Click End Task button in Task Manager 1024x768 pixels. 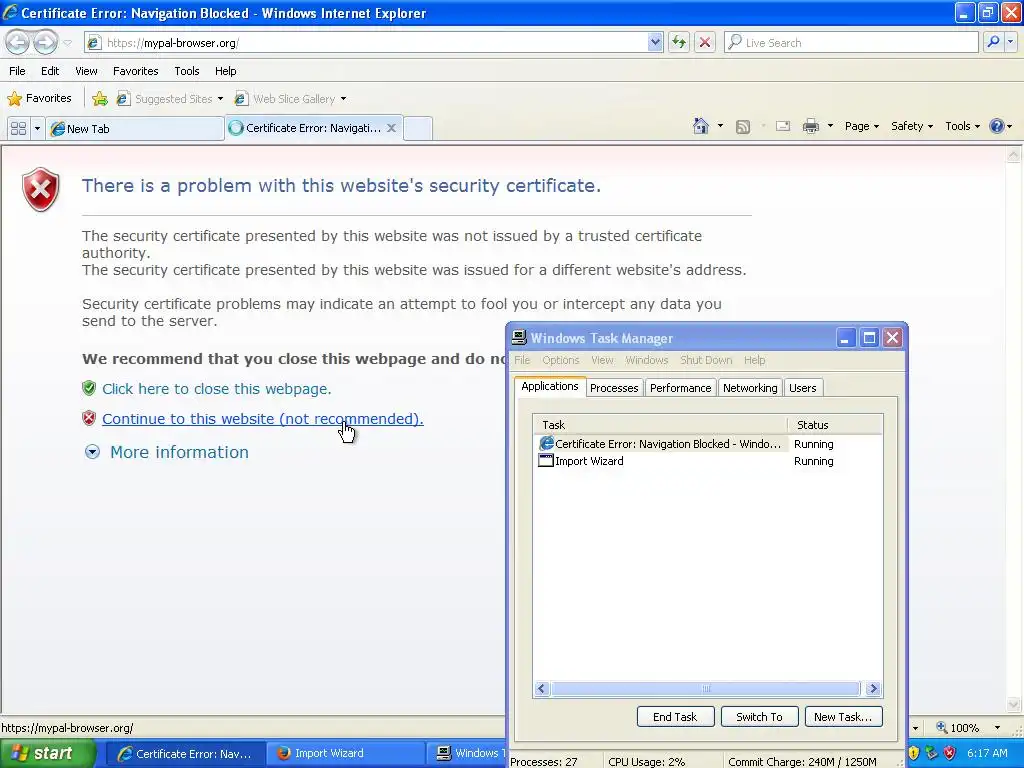(x=675, y=717)
